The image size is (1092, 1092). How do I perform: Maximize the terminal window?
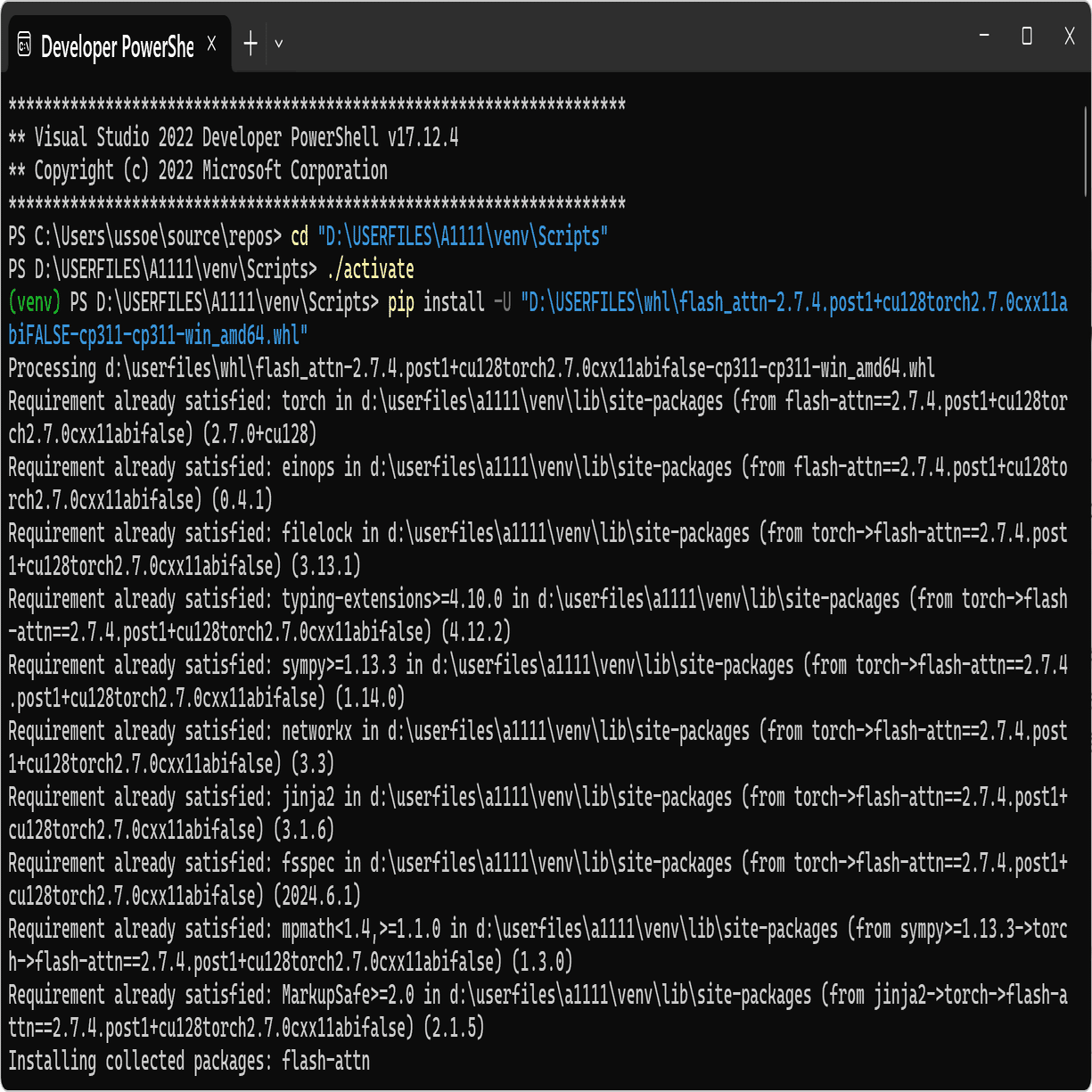(x=1027, y=36)
